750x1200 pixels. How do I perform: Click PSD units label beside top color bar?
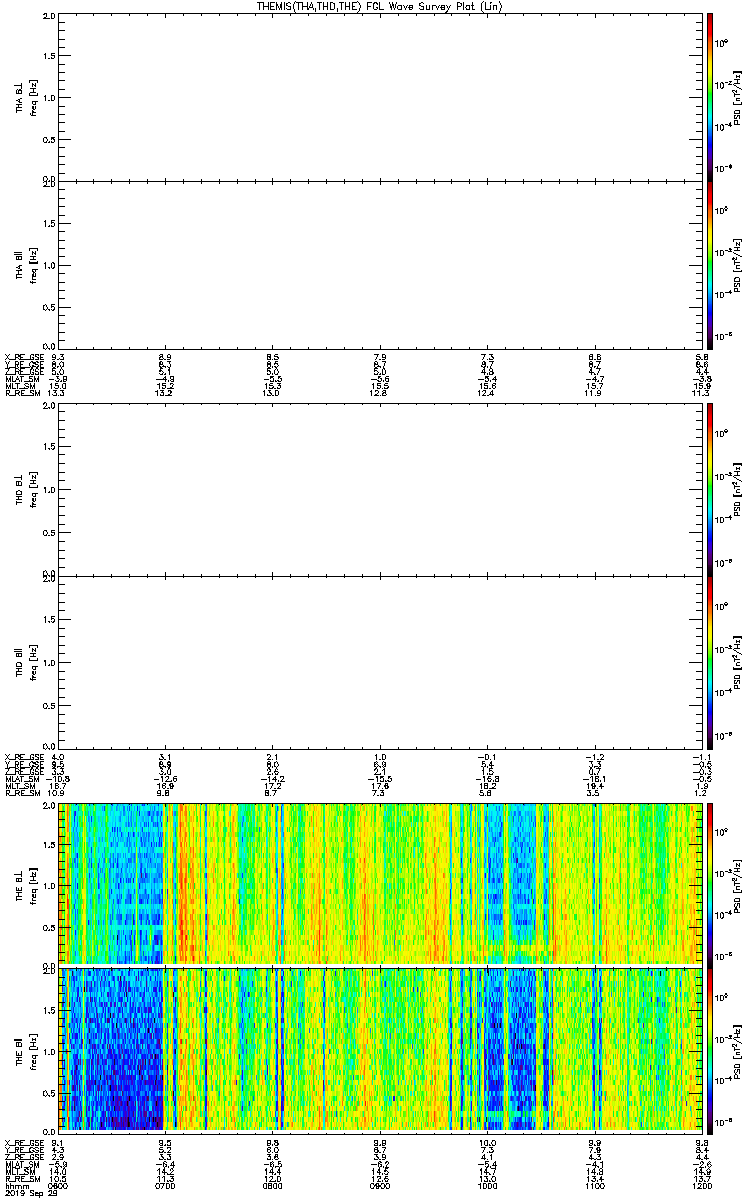pos(738,96)
